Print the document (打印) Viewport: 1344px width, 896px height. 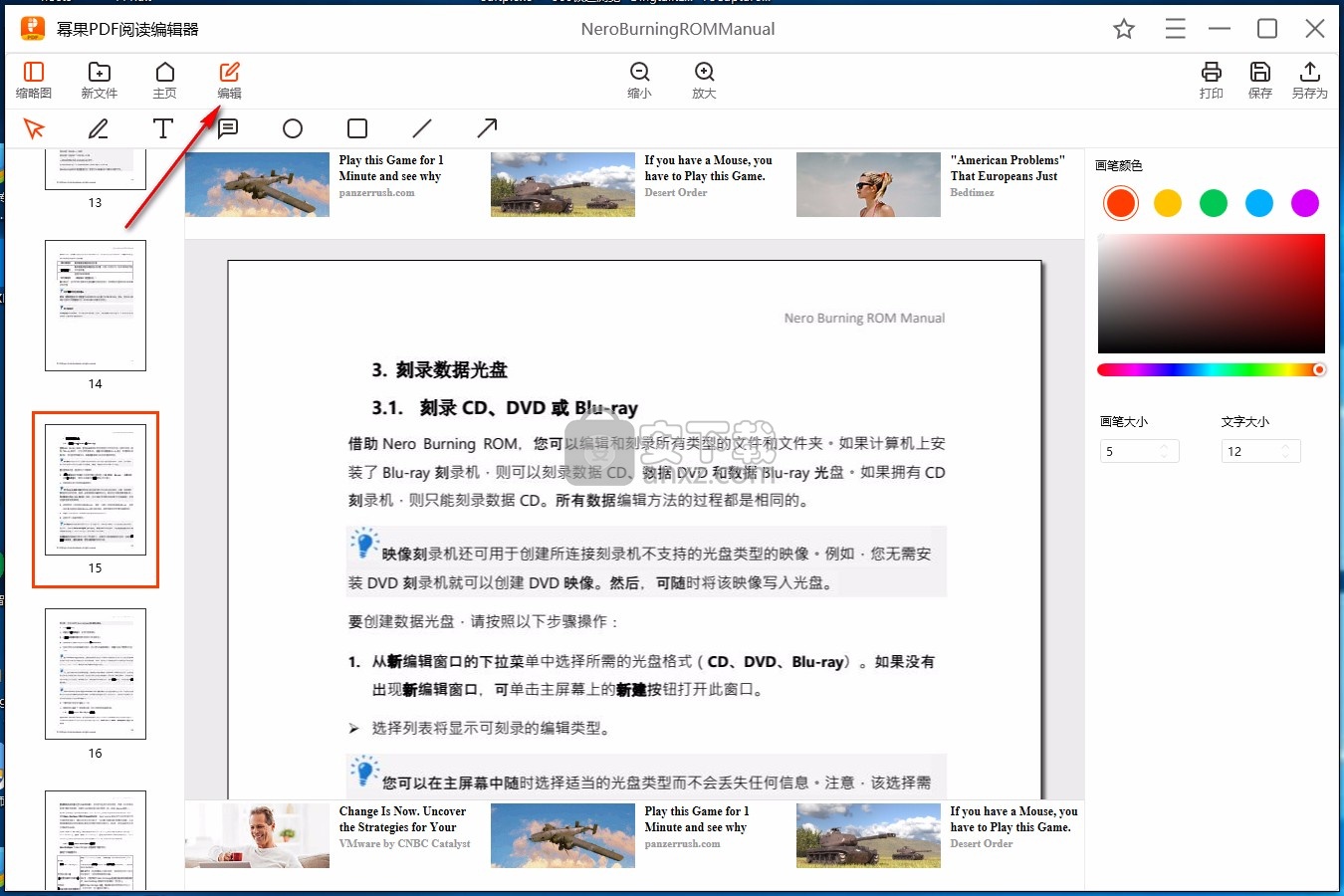(x=1212, y=80)
